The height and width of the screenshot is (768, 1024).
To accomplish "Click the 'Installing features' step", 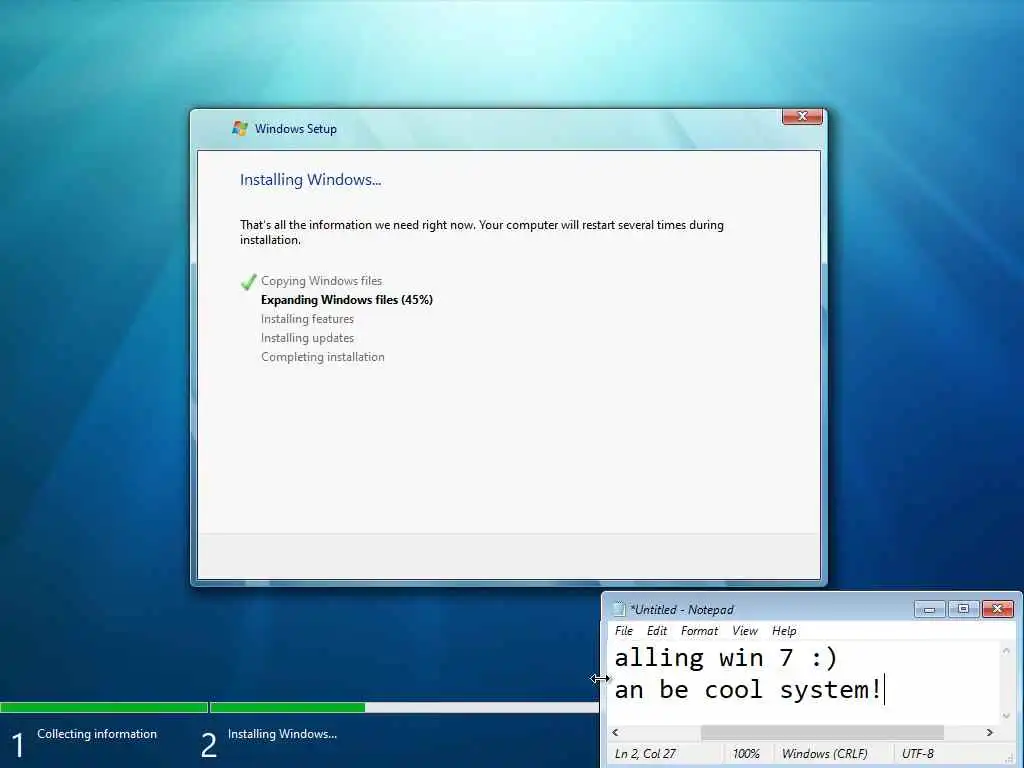I will (x=307, y=319).
